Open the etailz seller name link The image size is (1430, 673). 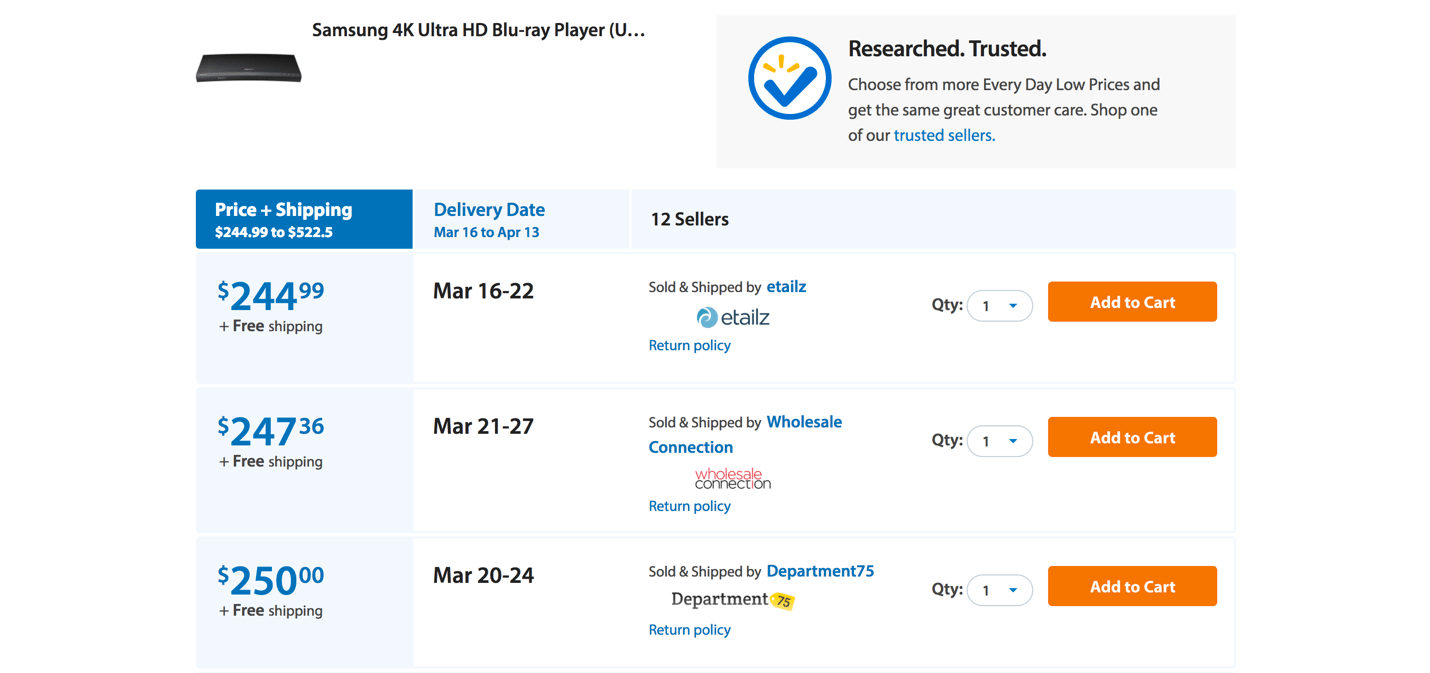pyautogui.click(x=786, y=287)
